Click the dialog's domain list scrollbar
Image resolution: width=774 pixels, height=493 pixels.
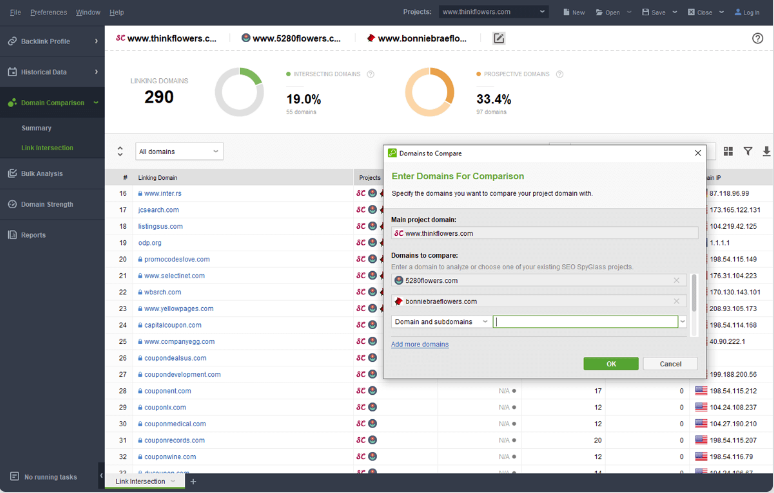pos(694,293)
